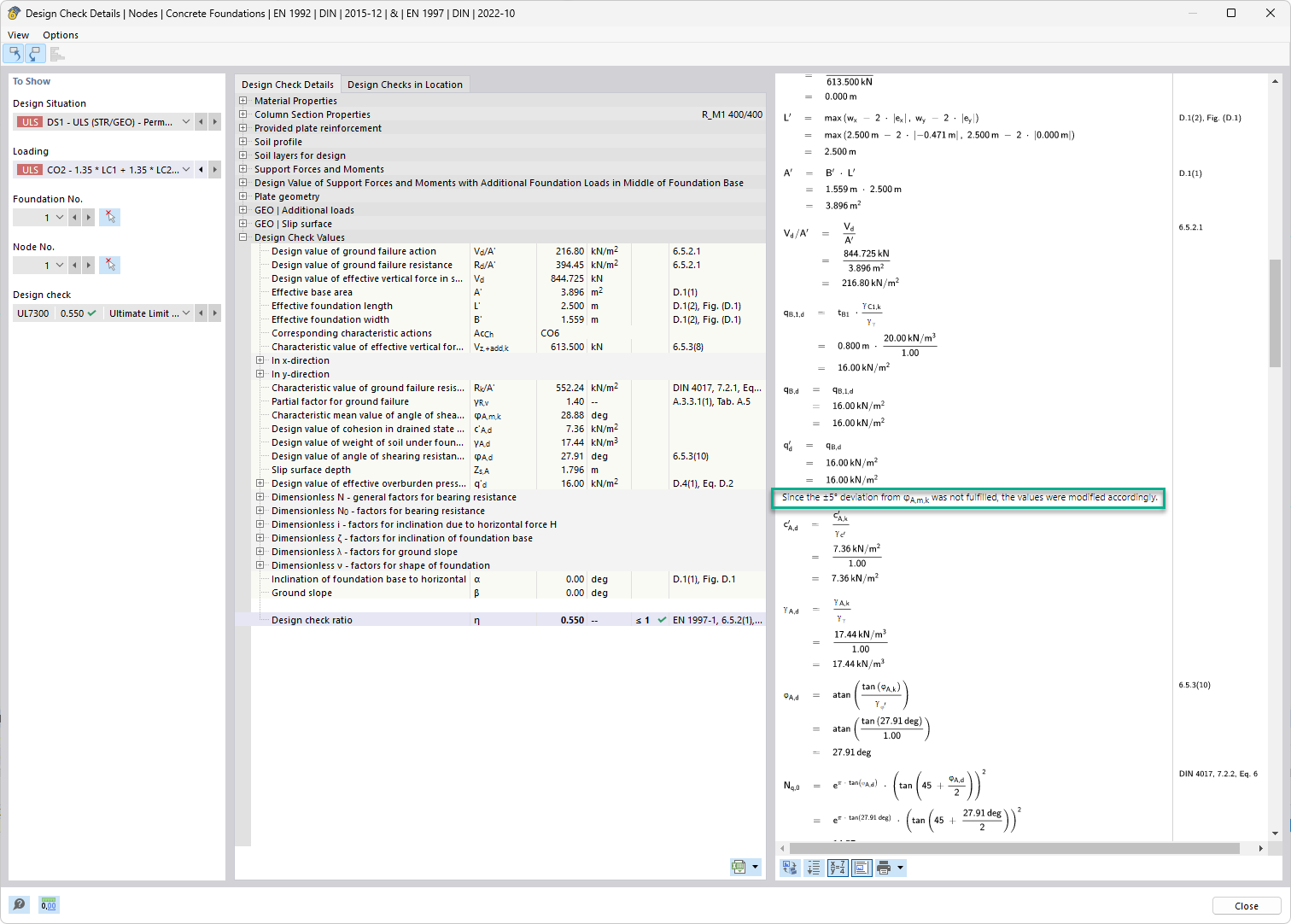Go to previous Design Situation
Image resolution: width=1291 pixels, height=924 pixels.
202,122
